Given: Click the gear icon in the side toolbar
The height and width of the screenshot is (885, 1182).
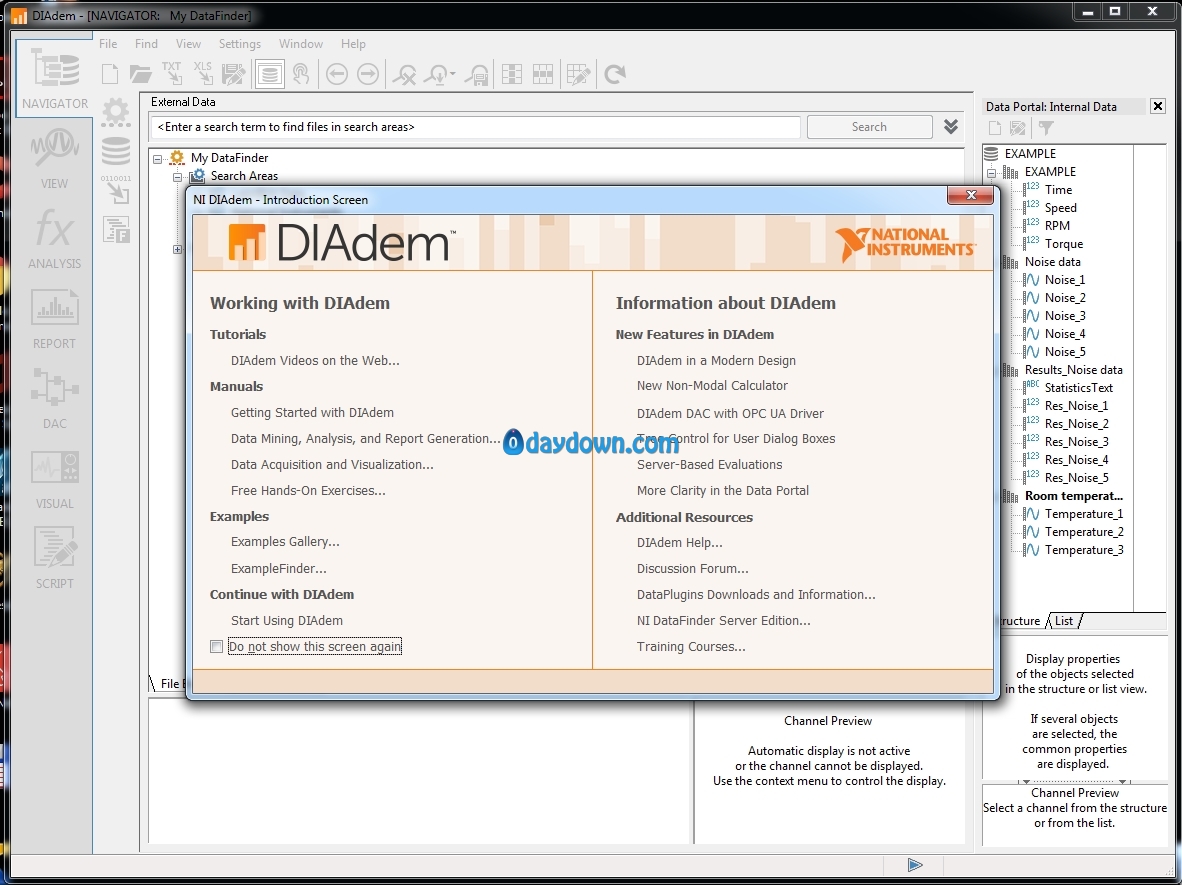Looking at the screenshot, I should 116,112.
